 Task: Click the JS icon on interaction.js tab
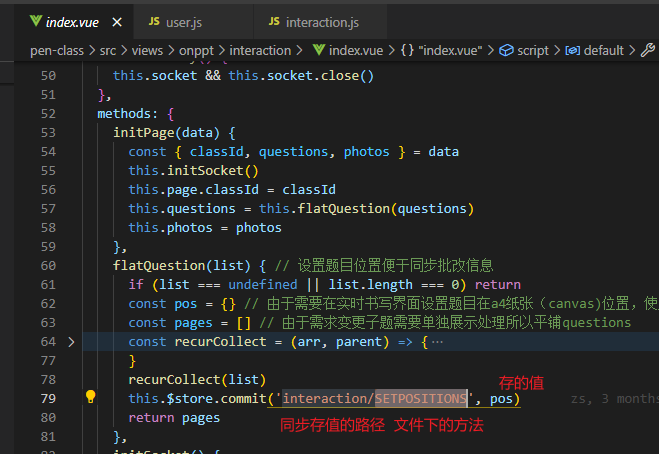274,21
